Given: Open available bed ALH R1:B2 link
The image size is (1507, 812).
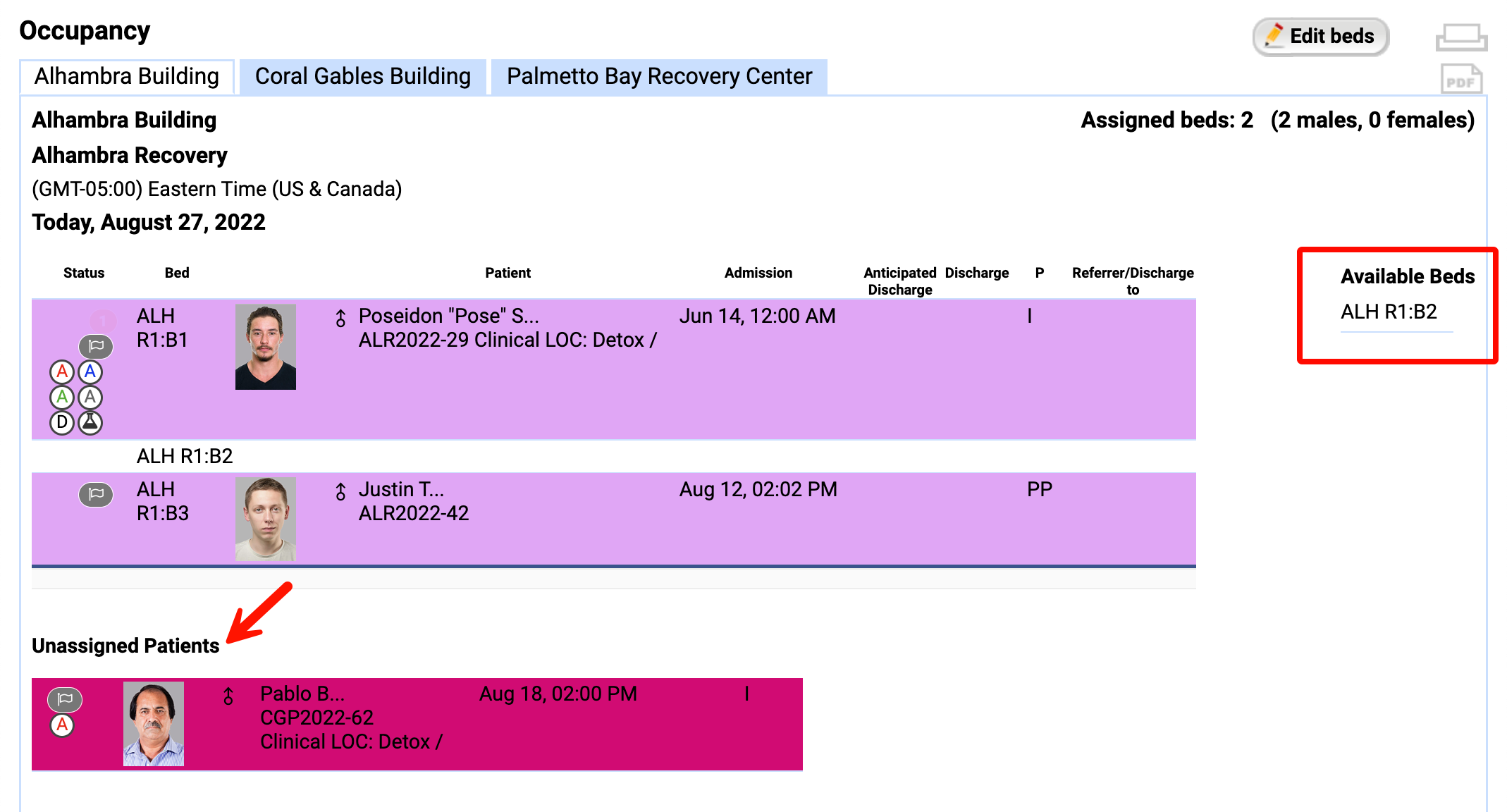Looking at the screenshot, I should [1388, 312].
